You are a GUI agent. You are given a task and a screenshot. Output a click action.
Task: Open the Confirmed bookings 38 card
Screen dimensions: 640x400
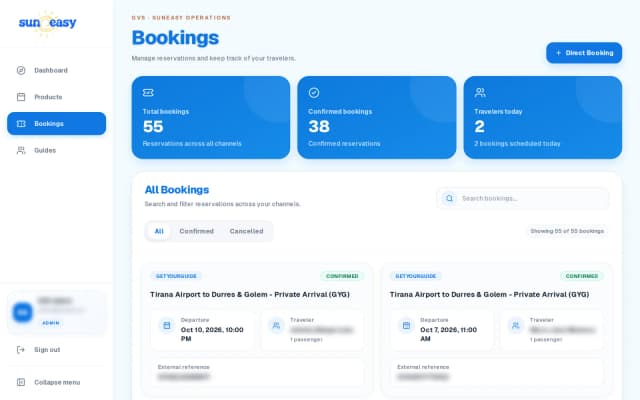tap(377, 117)
